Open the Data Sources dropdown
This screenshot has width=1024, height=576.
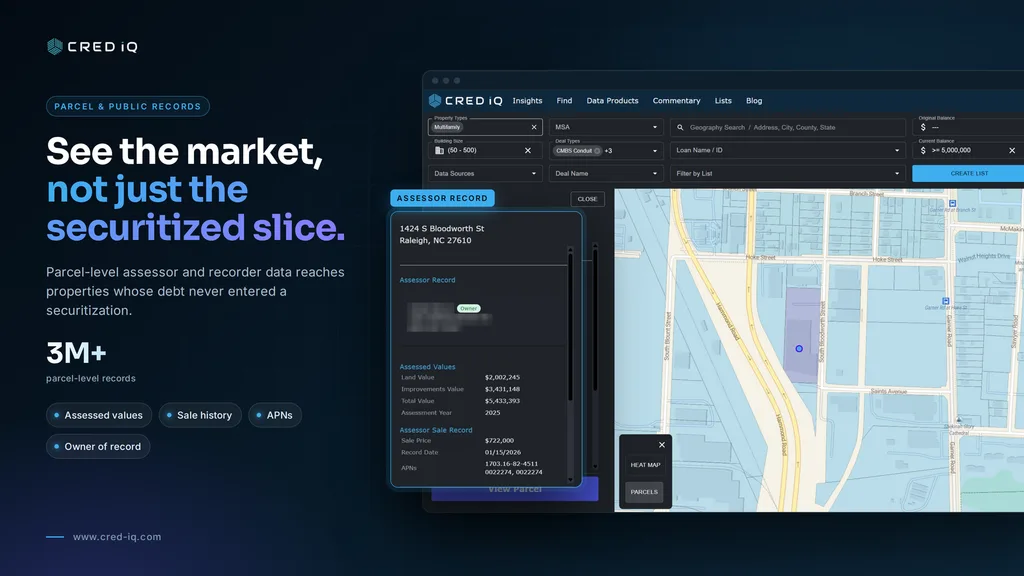pos(485,174)
